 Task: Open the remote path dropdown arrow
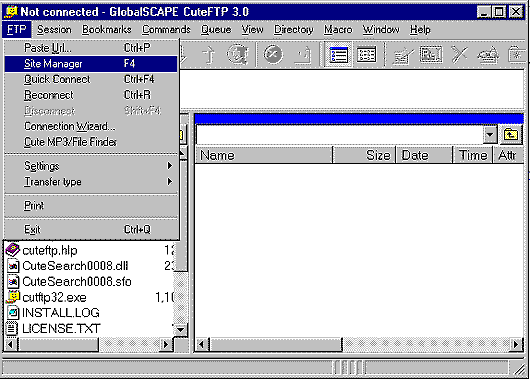[490, 135]
